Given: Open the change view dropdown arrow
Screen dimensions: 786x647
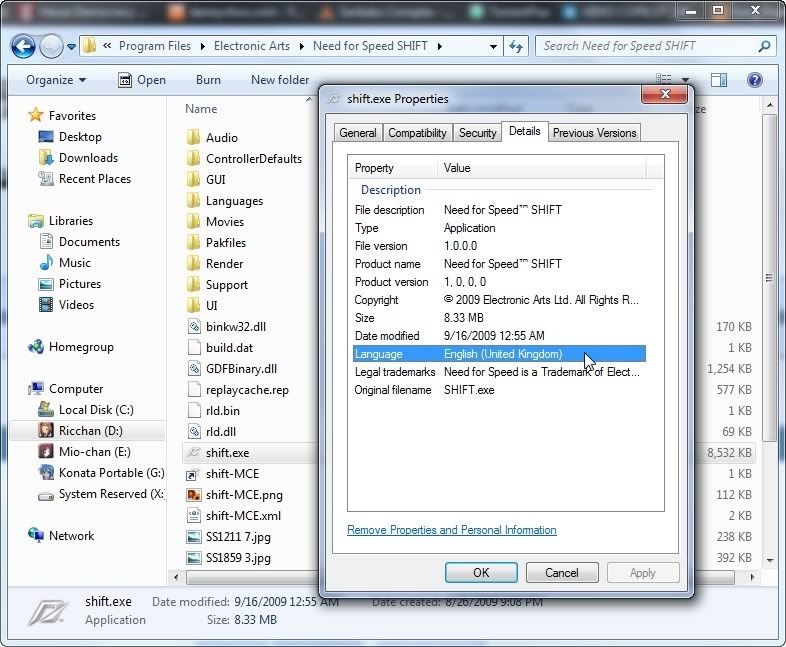Looking at the screenshot, I should point(686,80).
